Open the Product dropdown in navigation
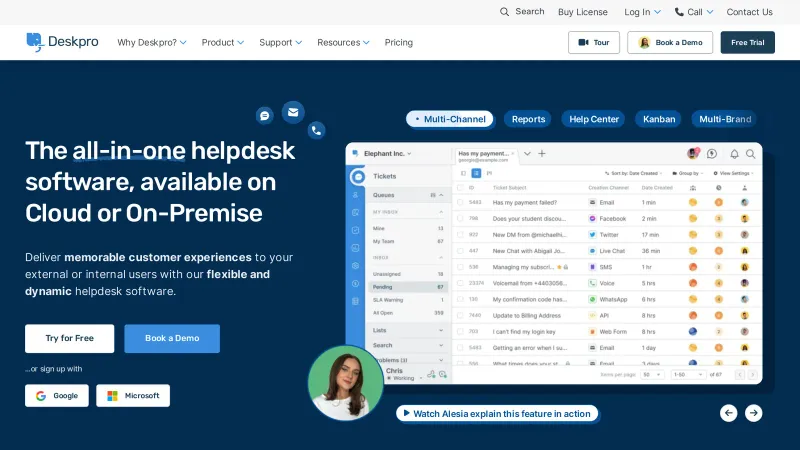 coord(223,42)
